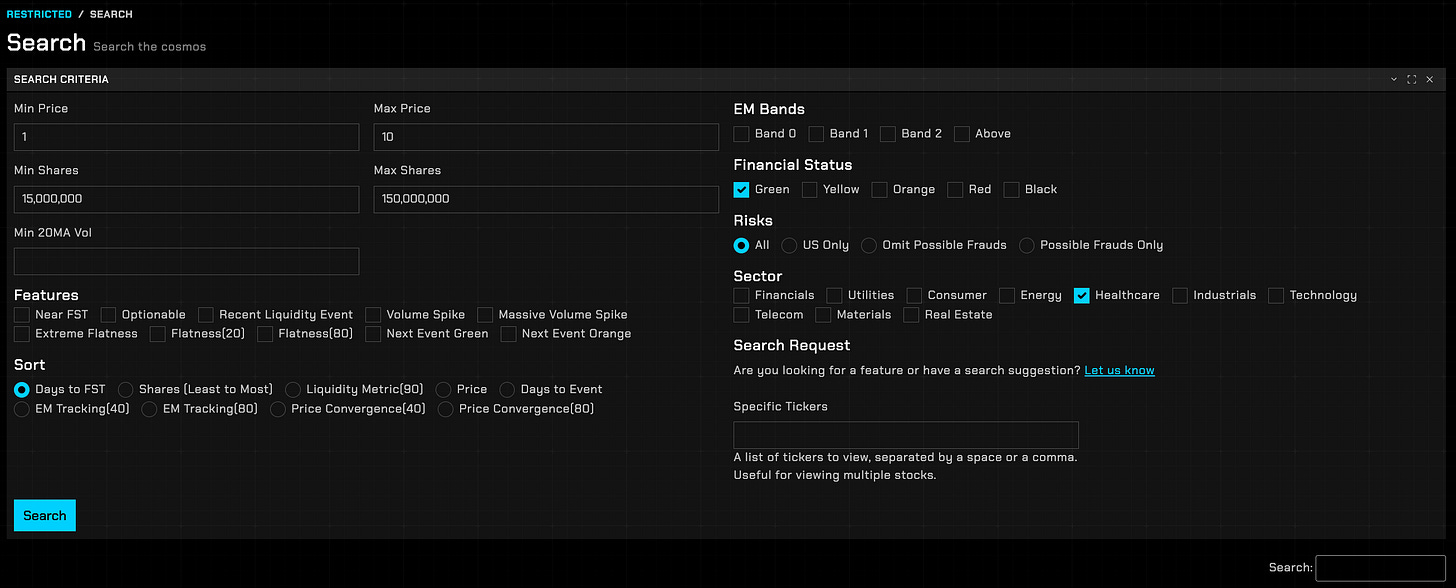Screen dimensions: 1456x588
Task: Expand Search Criteria panel to fullscreen
Action: coord(1412,79)
